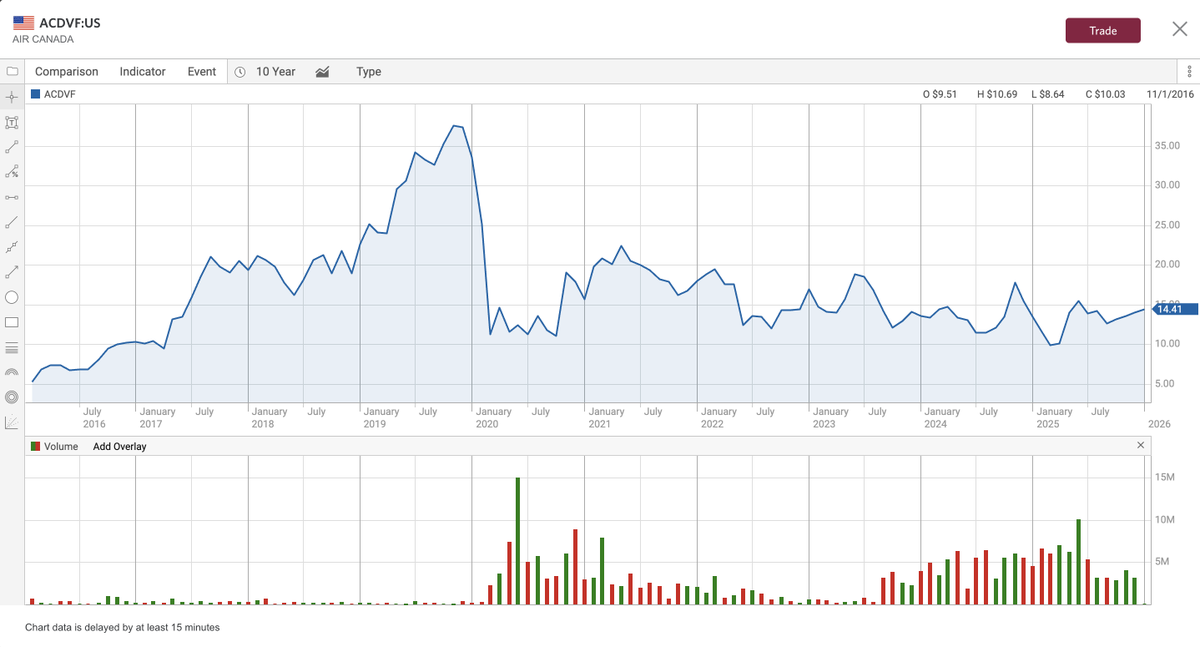Select the fan lines tool
The height and width of the screenshot is (647, 1200).
[x=12, y=422]
